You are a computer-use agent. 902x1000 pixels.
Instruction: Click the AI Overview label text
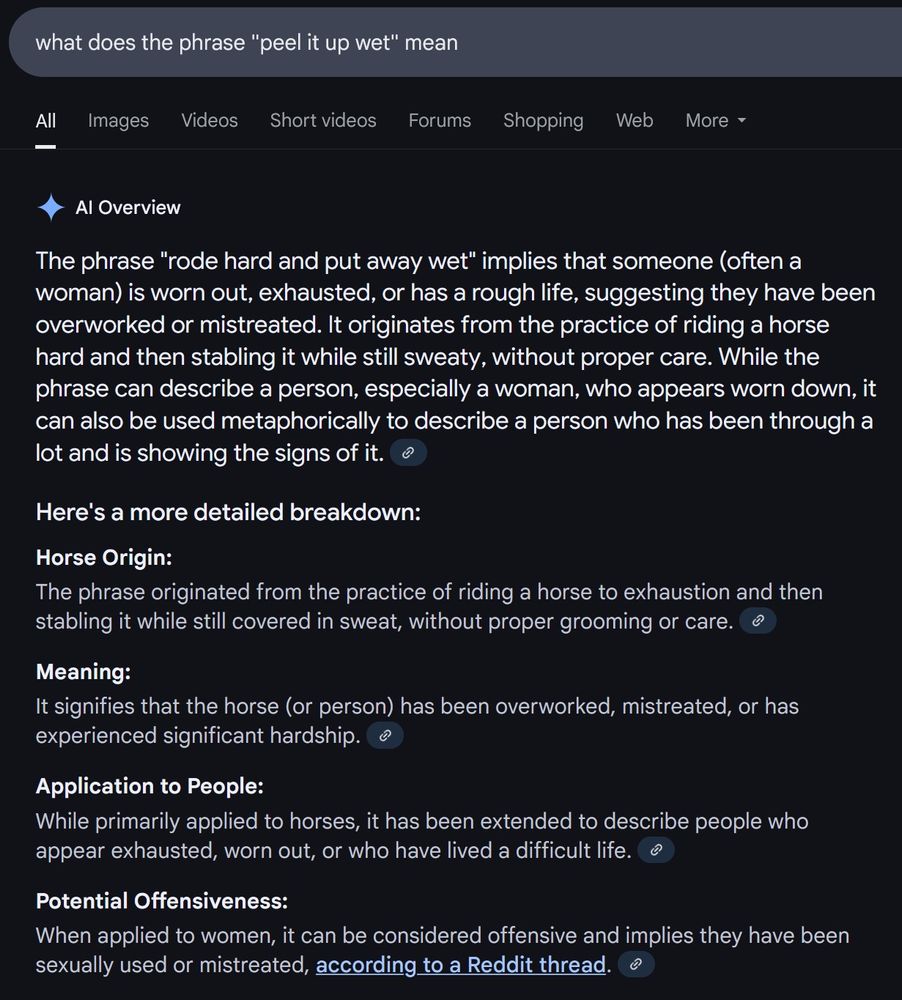130,207
